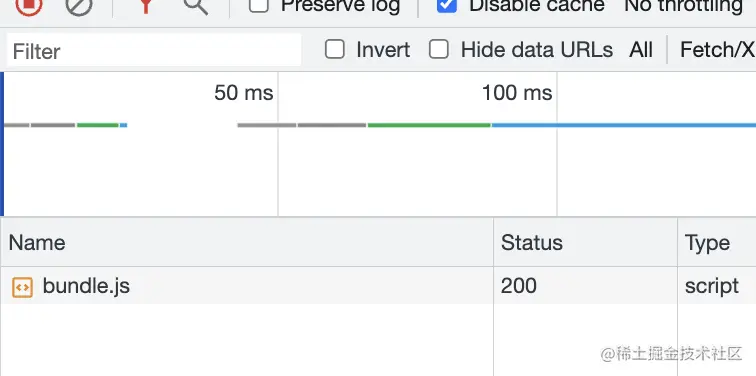Open the network search magnifier
The image size is (756, 376).
196,6
